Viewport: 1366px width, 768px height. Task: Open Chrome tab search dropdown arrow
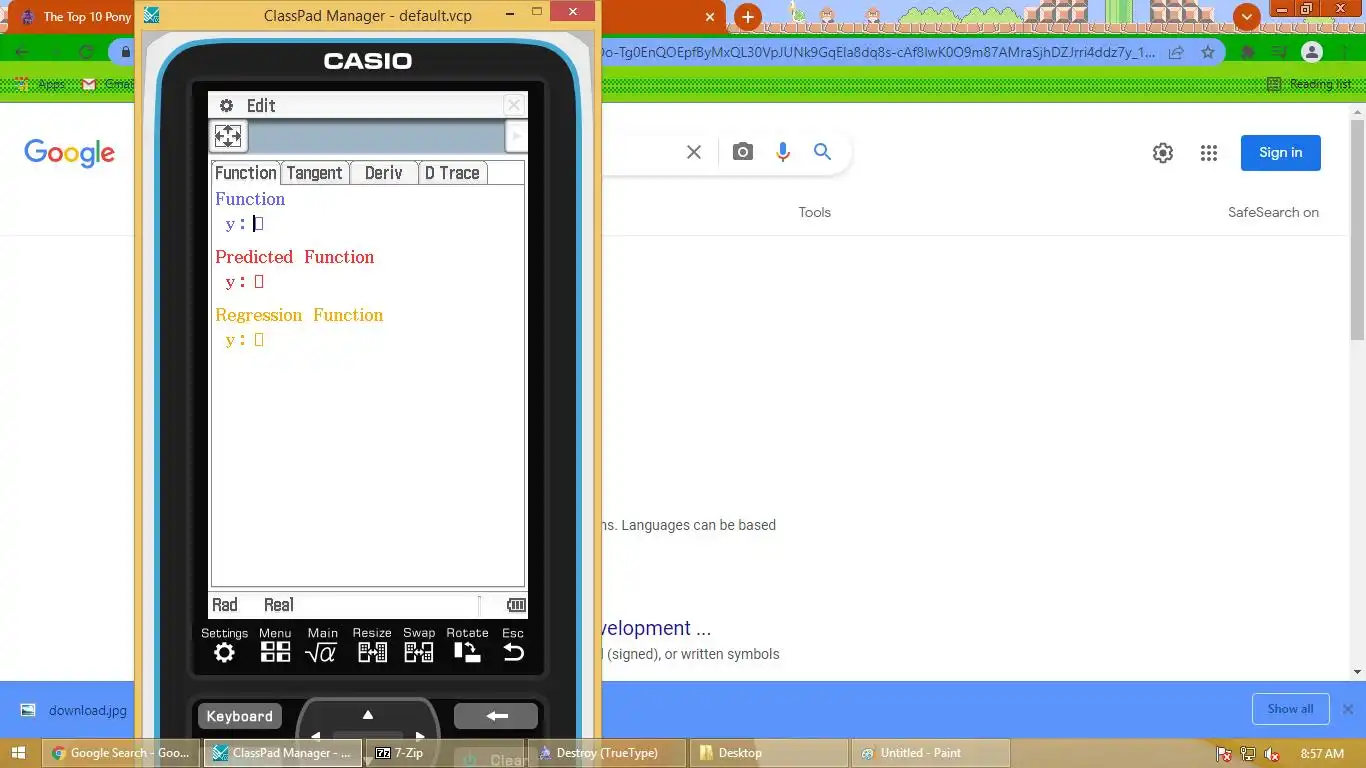(x=1246, y=17)
